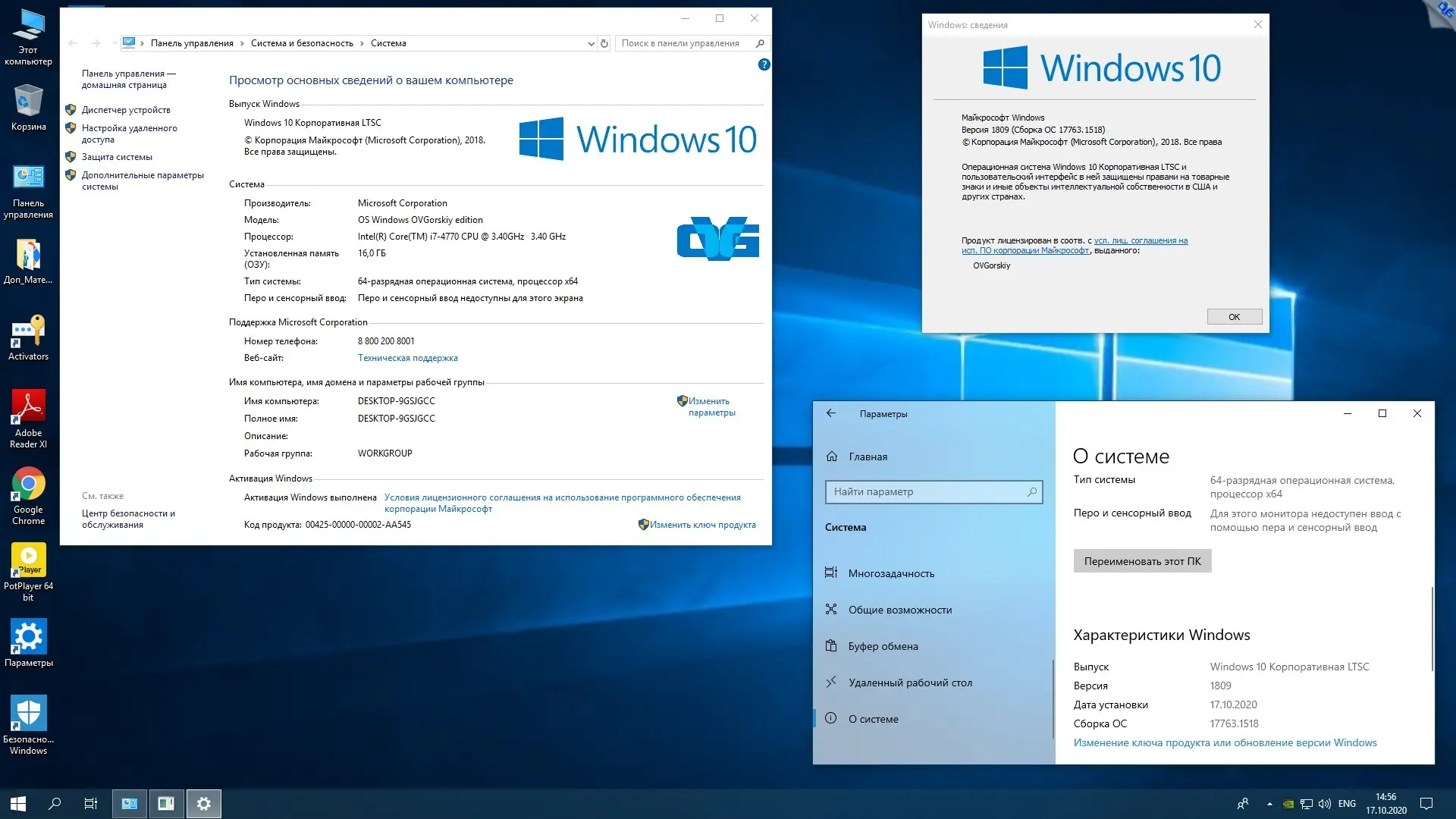Show hidden tray icons arrow

click(x=1269, y=804)
